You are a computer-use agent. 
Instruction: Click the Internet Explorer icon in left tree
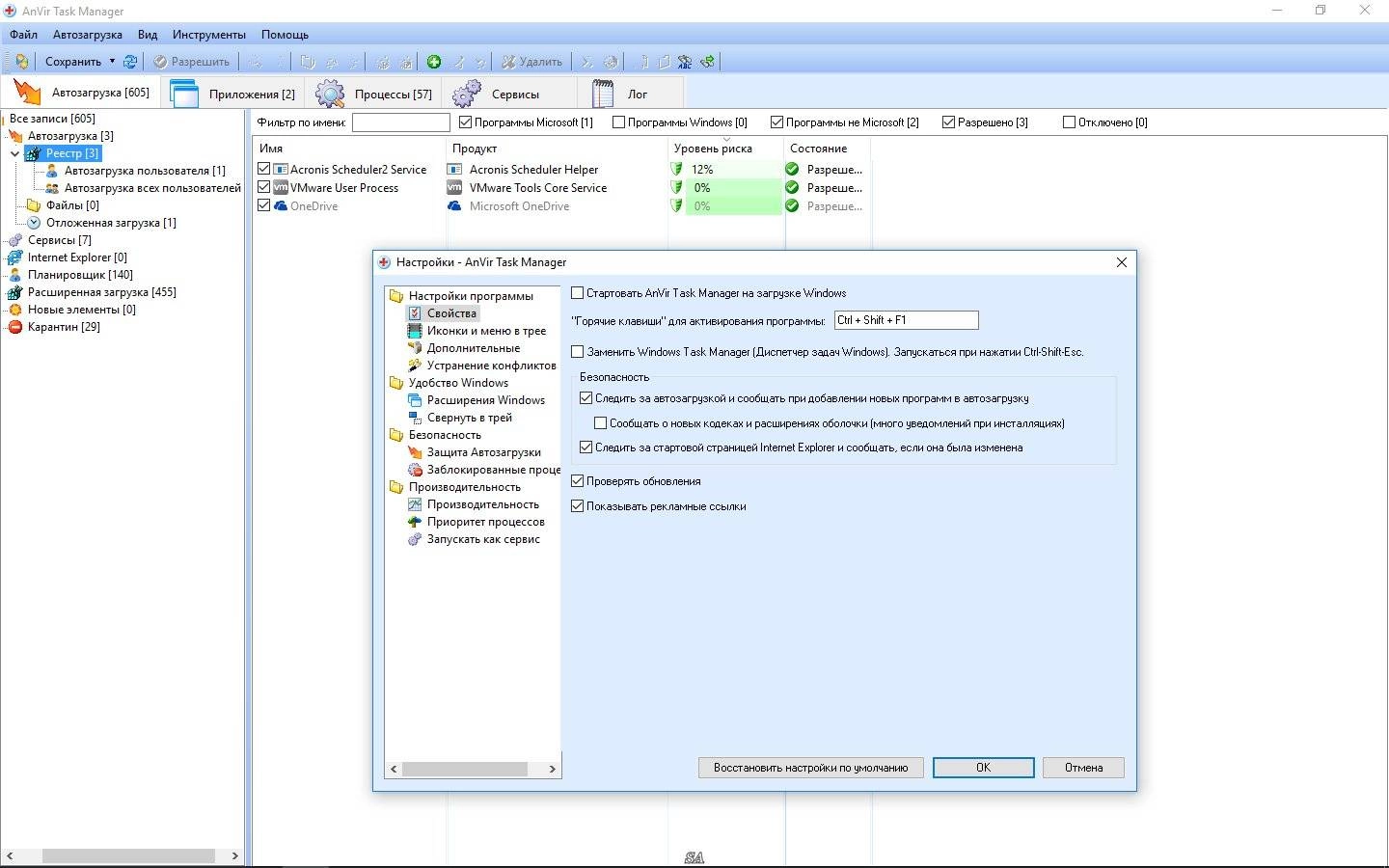click(x=15, y=258)
